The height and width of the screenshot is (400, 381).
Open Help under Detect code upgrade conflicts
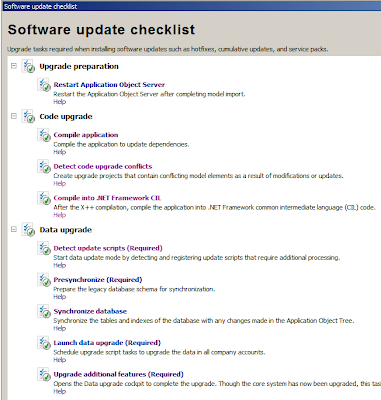[60, 183]
